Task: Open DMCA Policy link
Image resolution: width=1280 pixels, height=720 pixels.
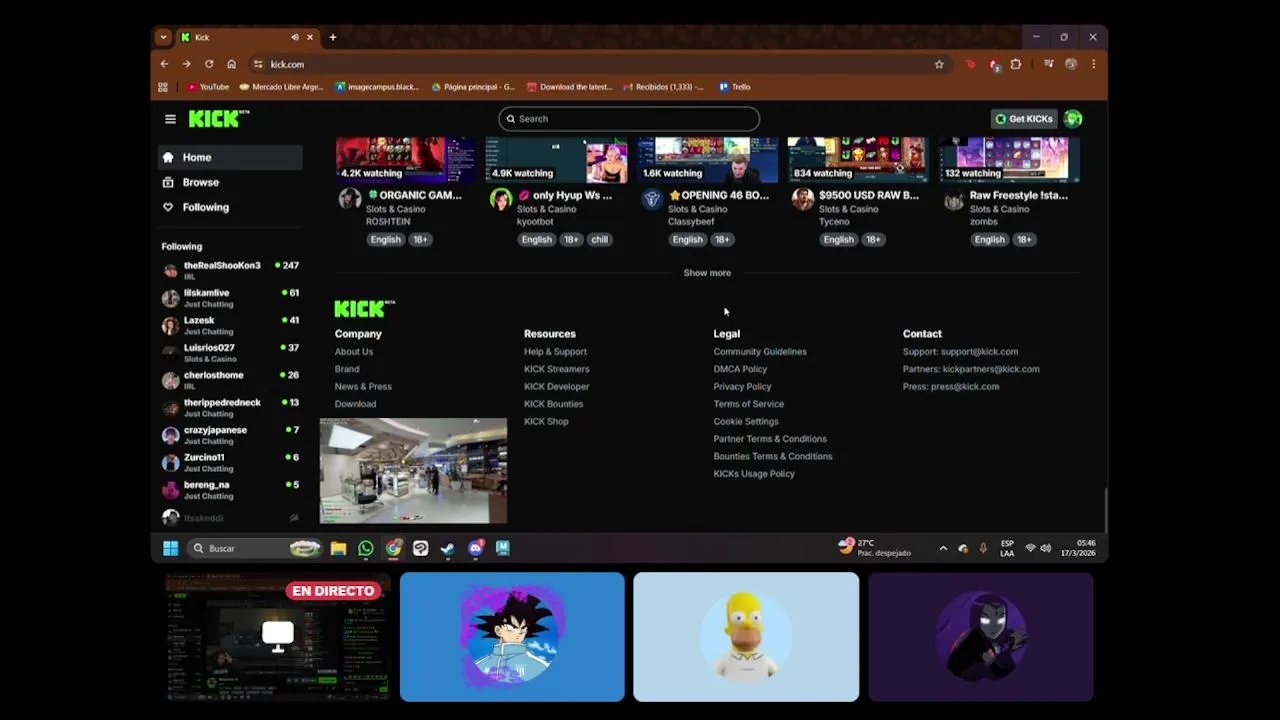Action: [x=740, y=369]
